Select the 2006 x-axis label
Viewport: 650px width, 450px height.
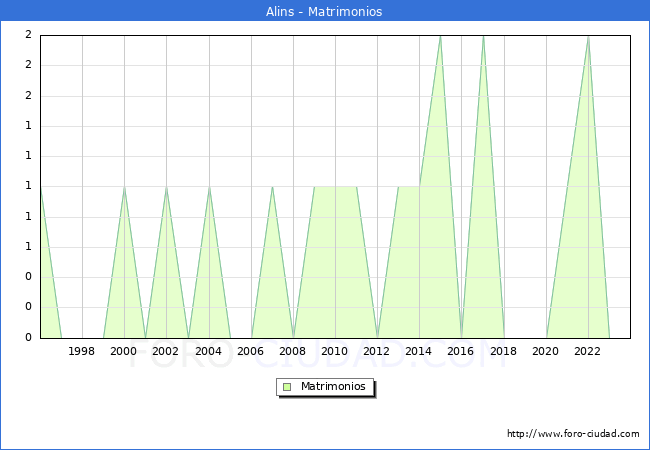click(251, 351)
